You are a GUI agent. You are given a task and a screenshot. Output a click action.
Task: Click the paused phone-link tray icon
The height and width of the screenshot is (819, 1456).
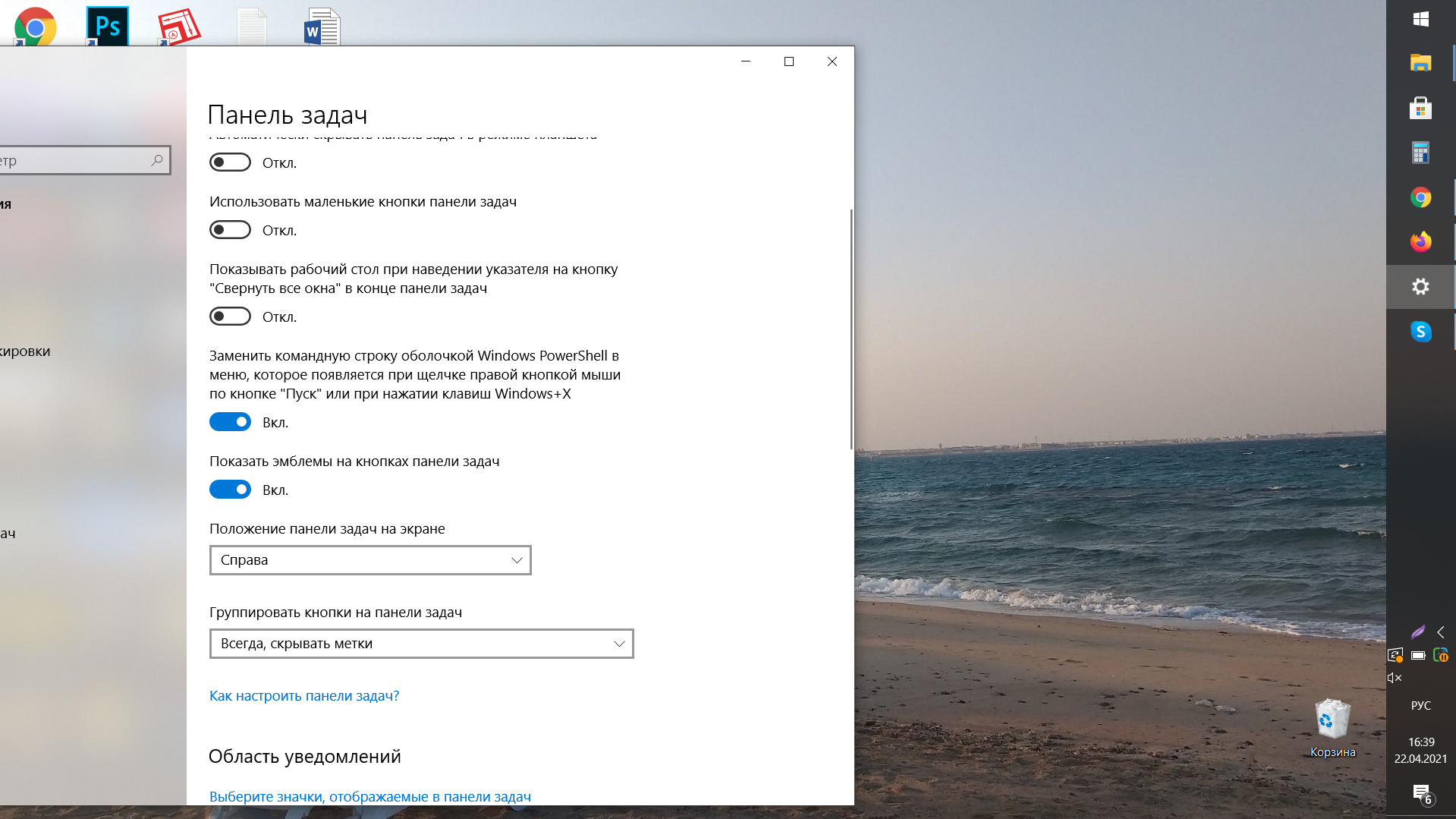[1441, 655]
